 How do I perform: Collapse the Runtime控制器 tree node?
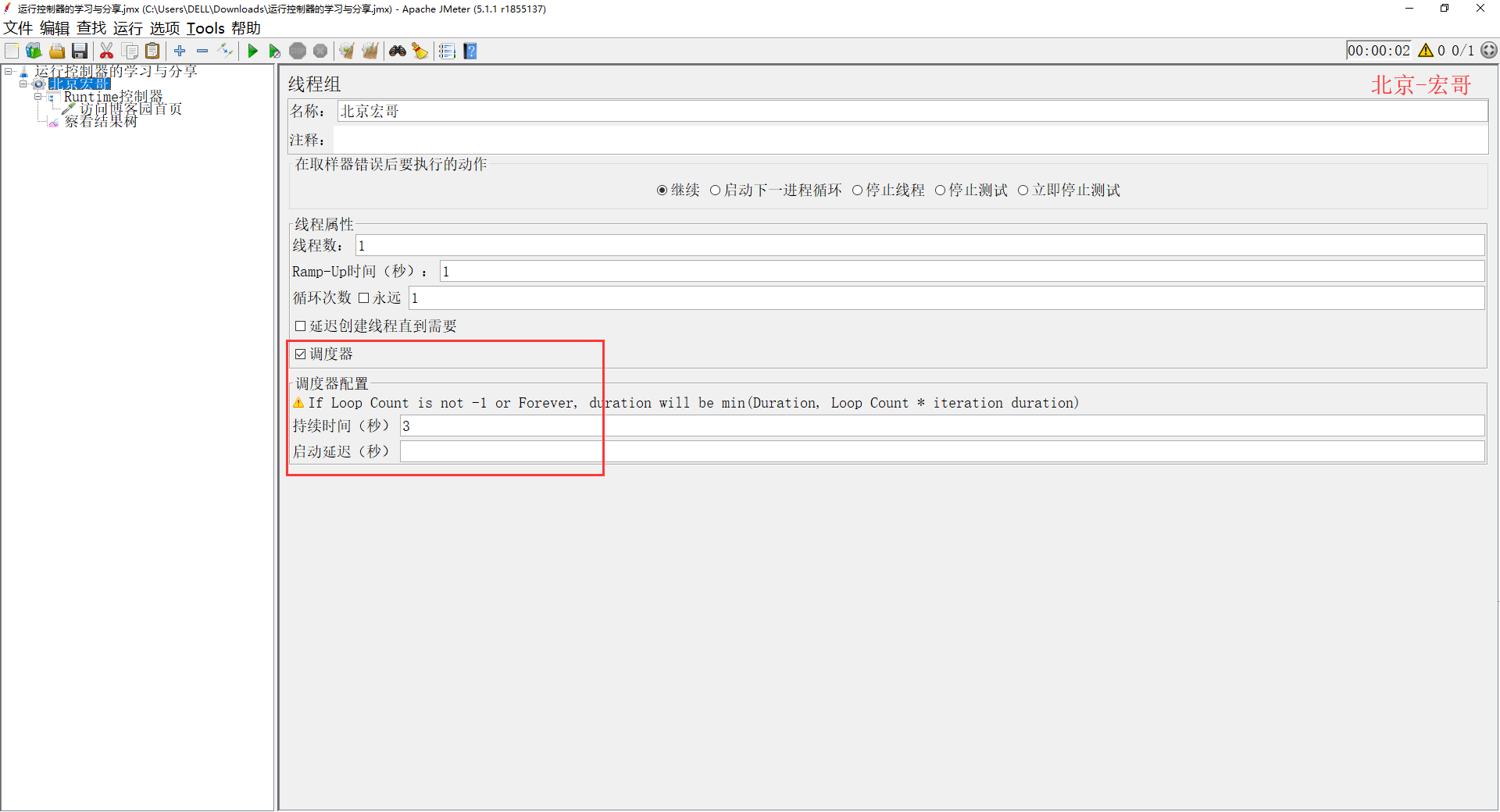(x=38, y=97)
